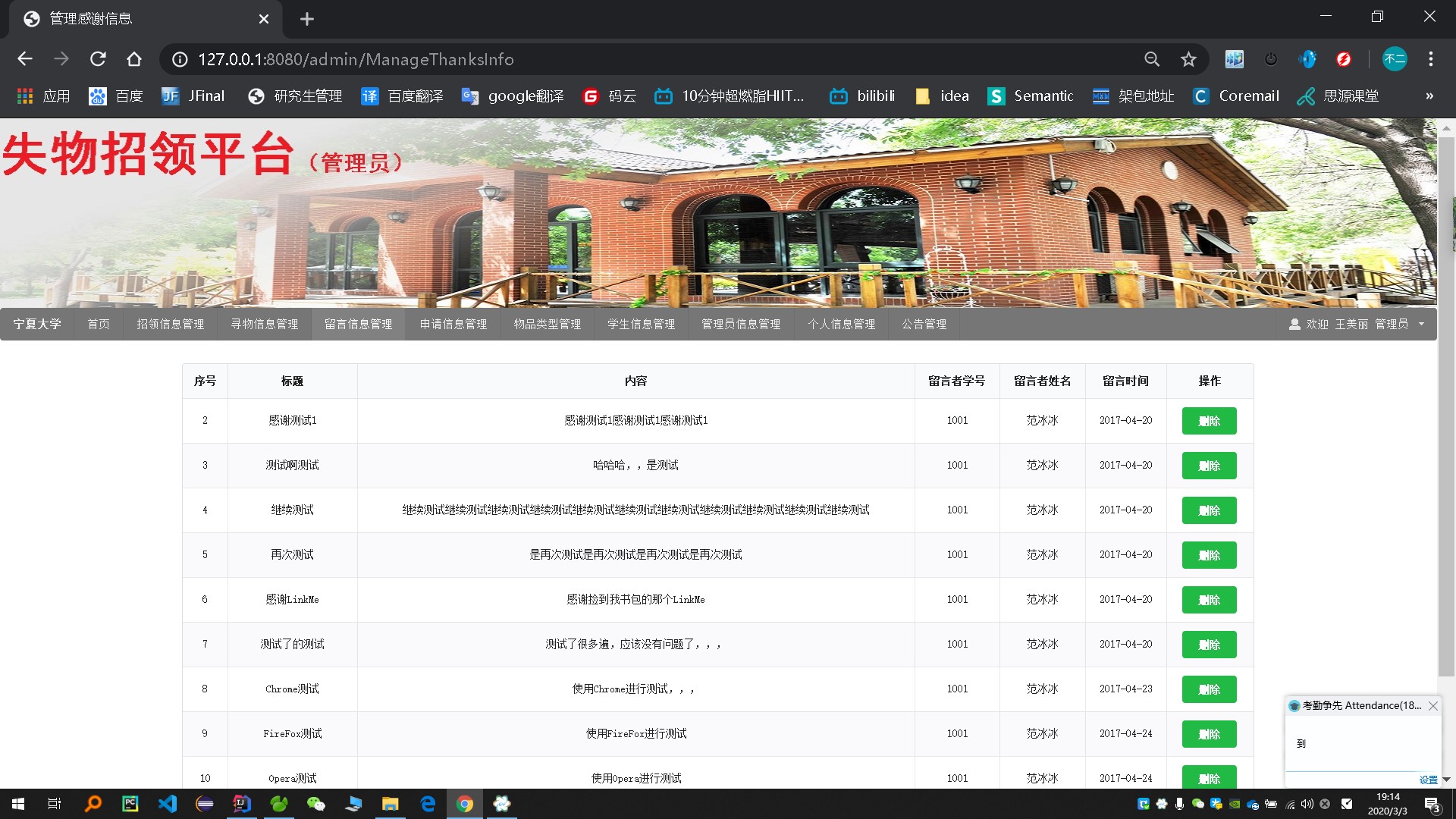Open the 留言信息管理 menu item

[x=358, y=324]
